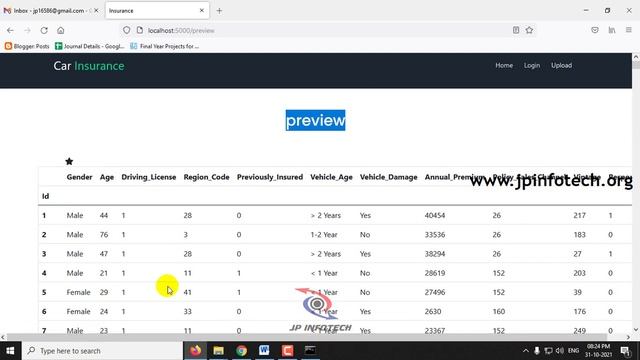Click the Region_Code column header
The width and height of the screenshot is (640, 360).
click(x=207, y=177)
